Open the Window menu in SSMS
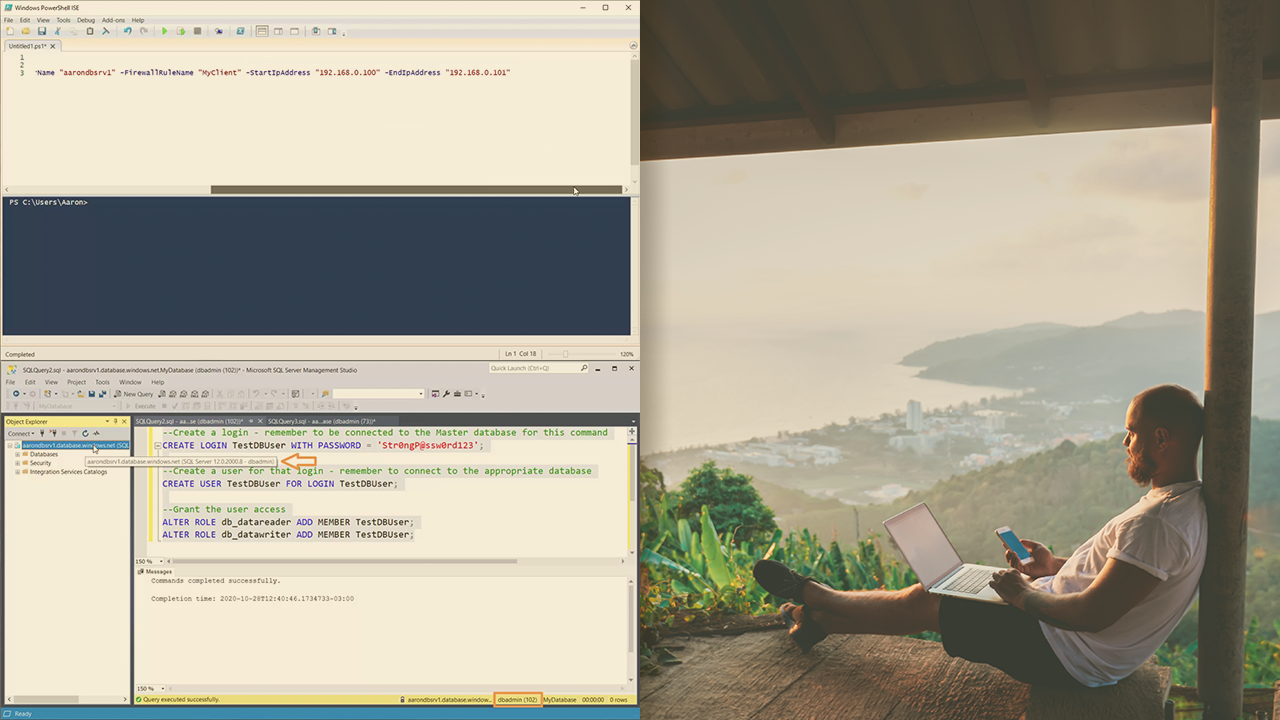 pos(130,382)
